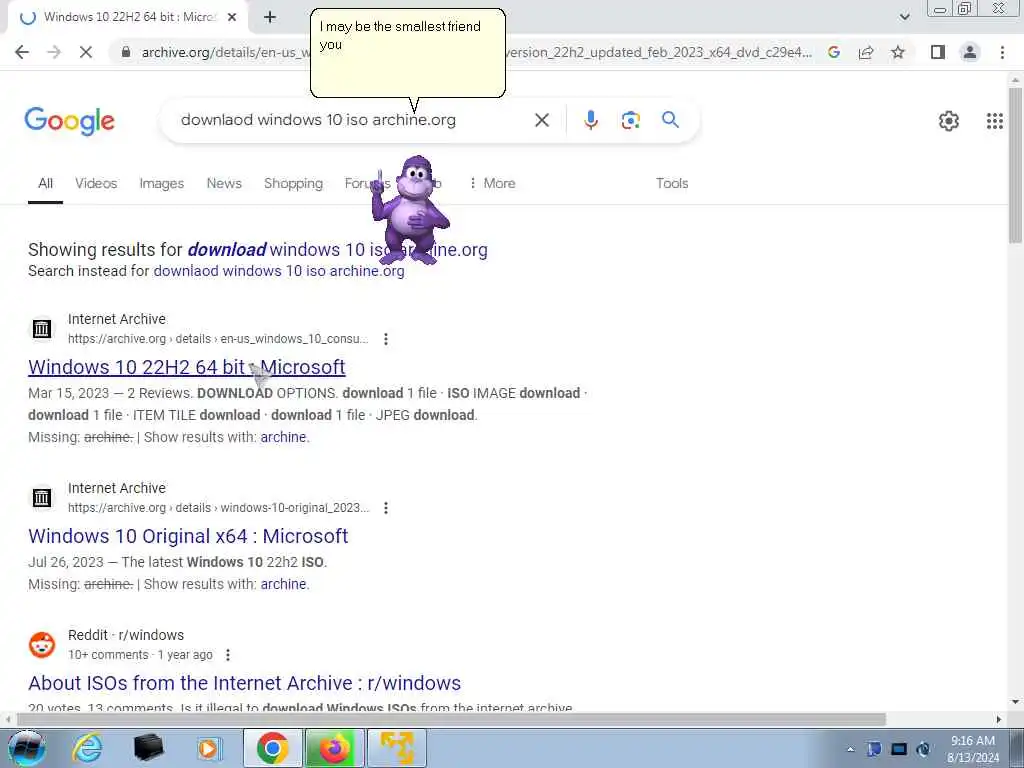The width and height of the screenshot is (1024, 768).
Task: Open a new tab with plus button
Action: (x=270, y=18)
